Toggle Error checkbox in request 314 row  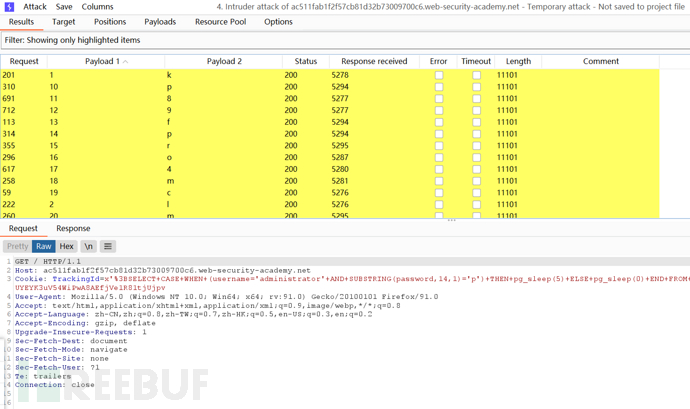pos(439,134)
